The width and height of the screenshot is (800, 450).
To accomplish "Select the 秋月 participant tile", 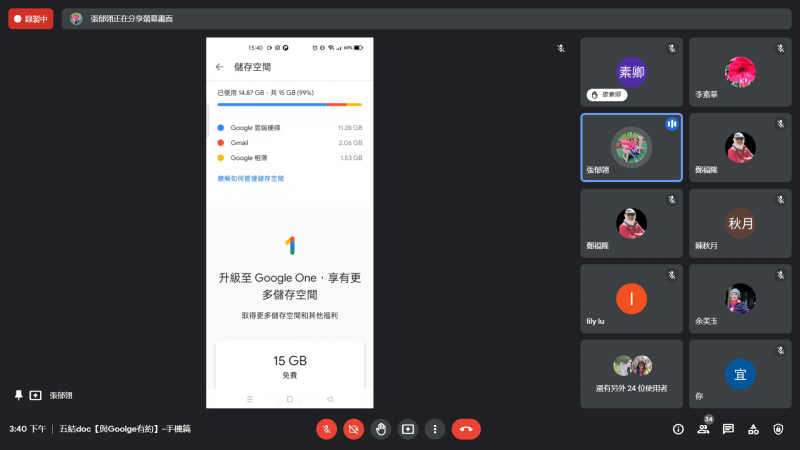I will [x=740, y=223].
